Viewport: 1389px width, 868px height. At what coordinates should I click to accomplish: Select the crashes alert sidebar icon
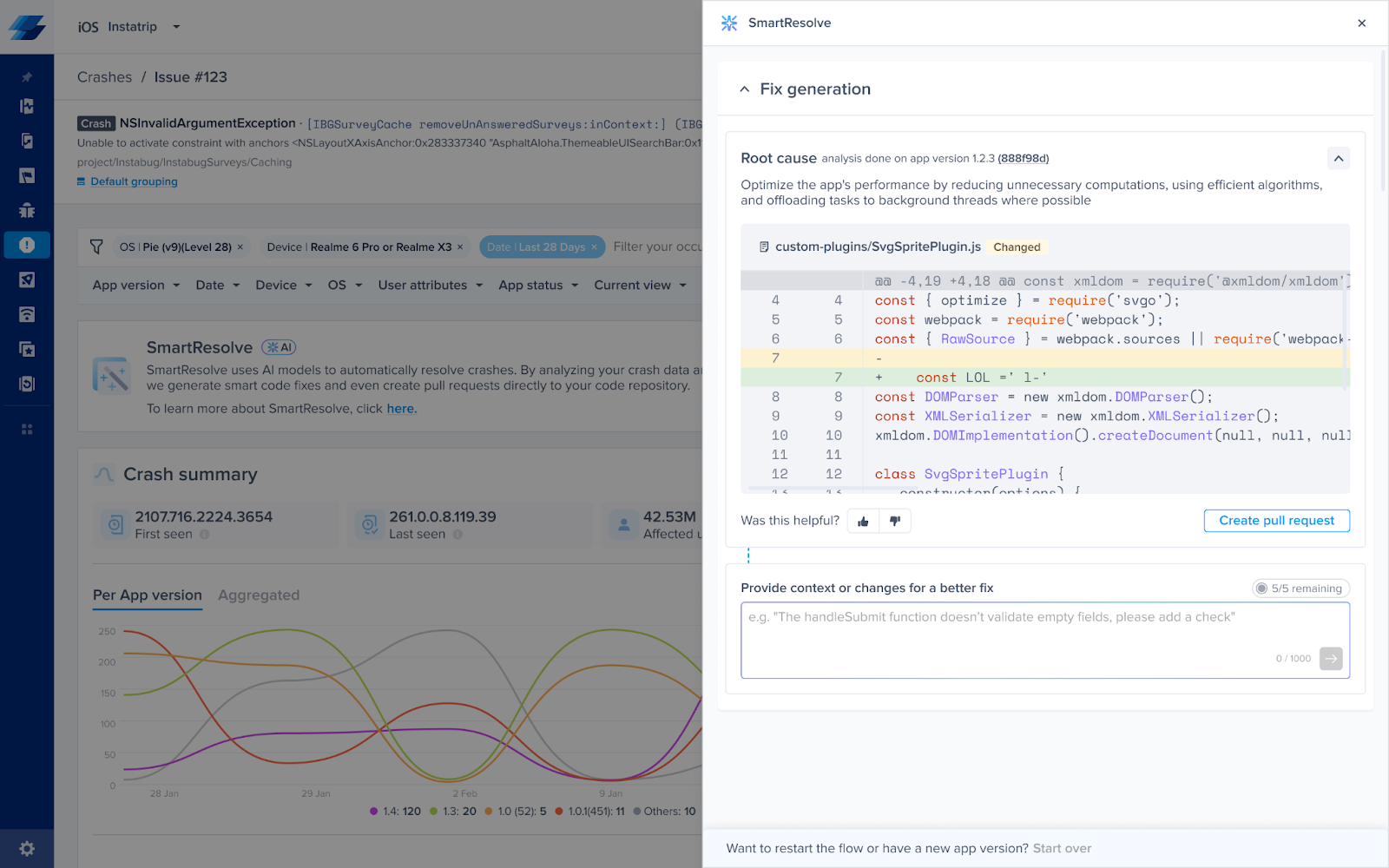[x=27, y=245]
